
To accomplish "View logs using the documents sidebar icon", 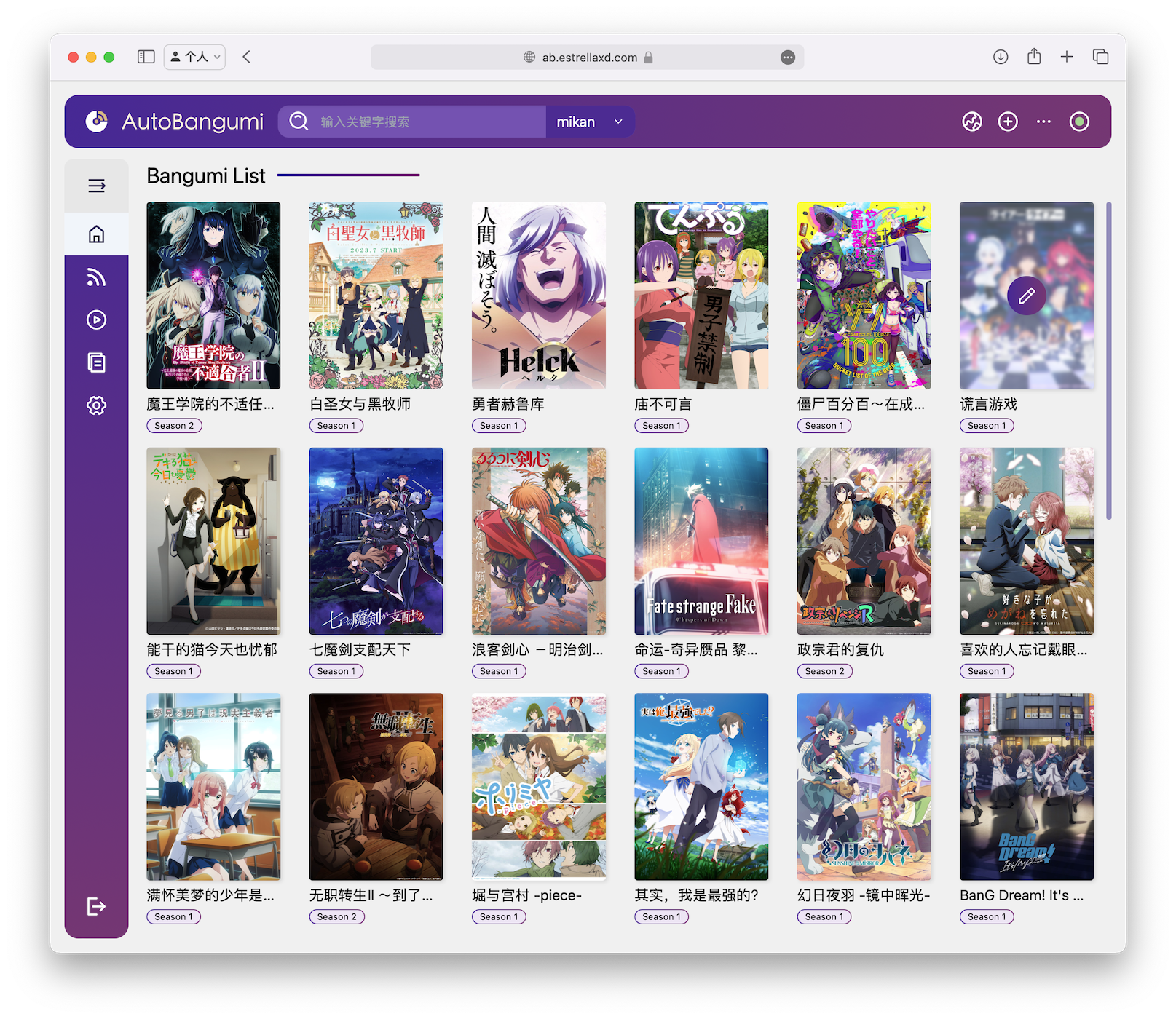I will 96,362.
